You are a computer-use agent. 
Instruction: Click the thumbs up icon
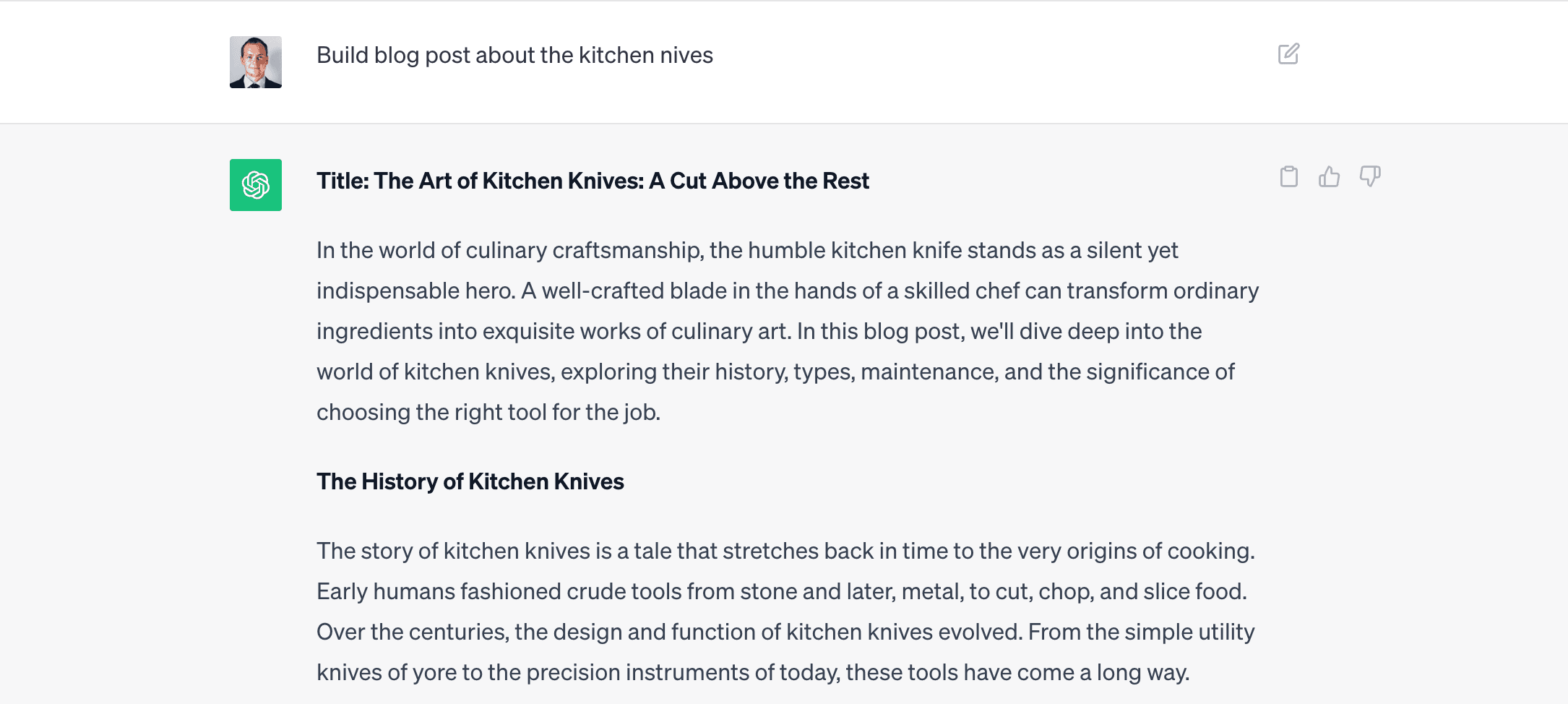click(x=1329, y=176)
